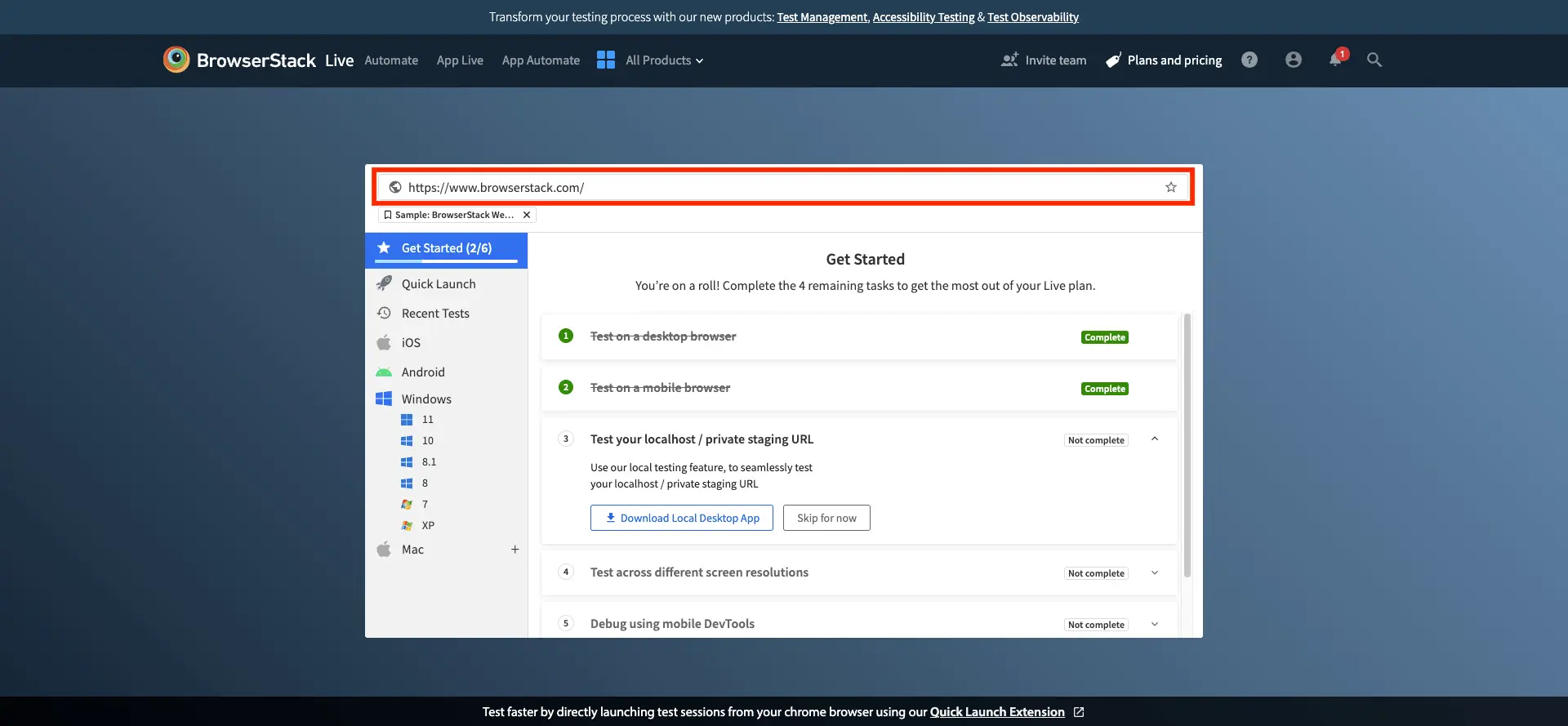Image resolution: width=1568 pixels, height=726 pixels.
Task: Click the Mac apple icon
Action: pos(384,549)
